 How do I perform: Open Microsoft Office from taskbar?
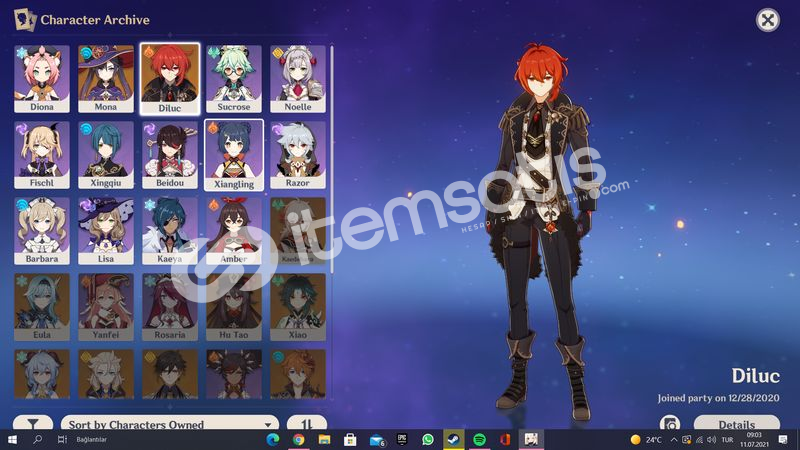(505, 440)
